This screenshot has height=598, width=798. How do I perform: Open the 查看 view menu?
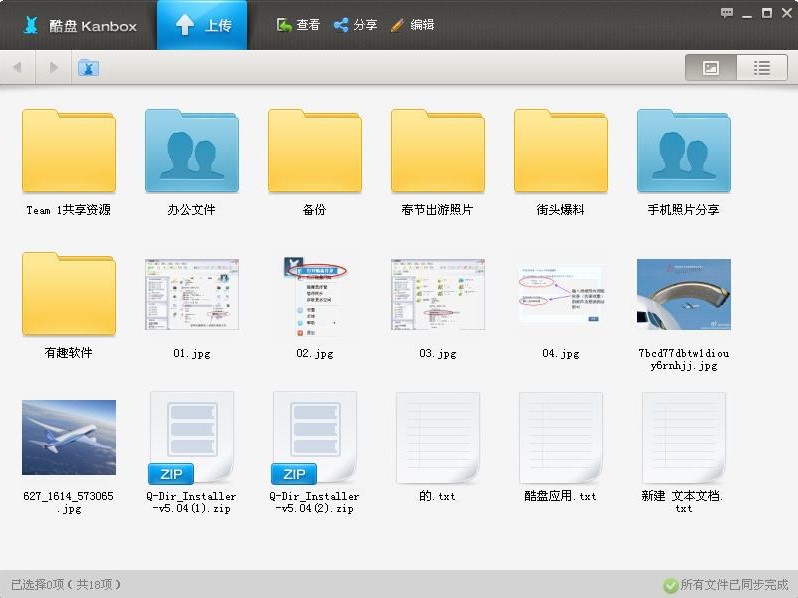(298, 25)
